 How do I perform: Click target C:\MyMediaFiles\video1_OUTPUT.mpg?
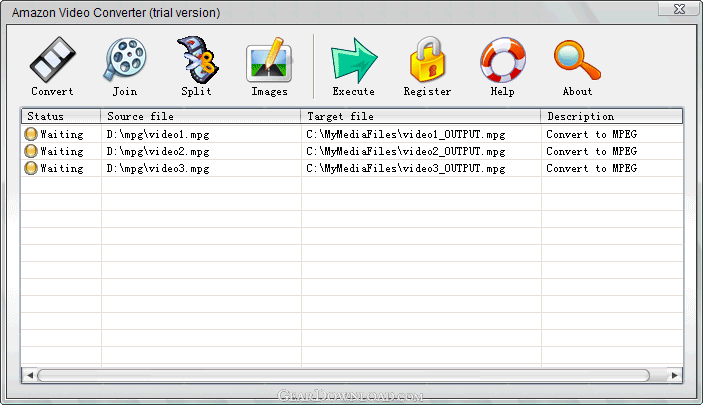tap(406, 135)
